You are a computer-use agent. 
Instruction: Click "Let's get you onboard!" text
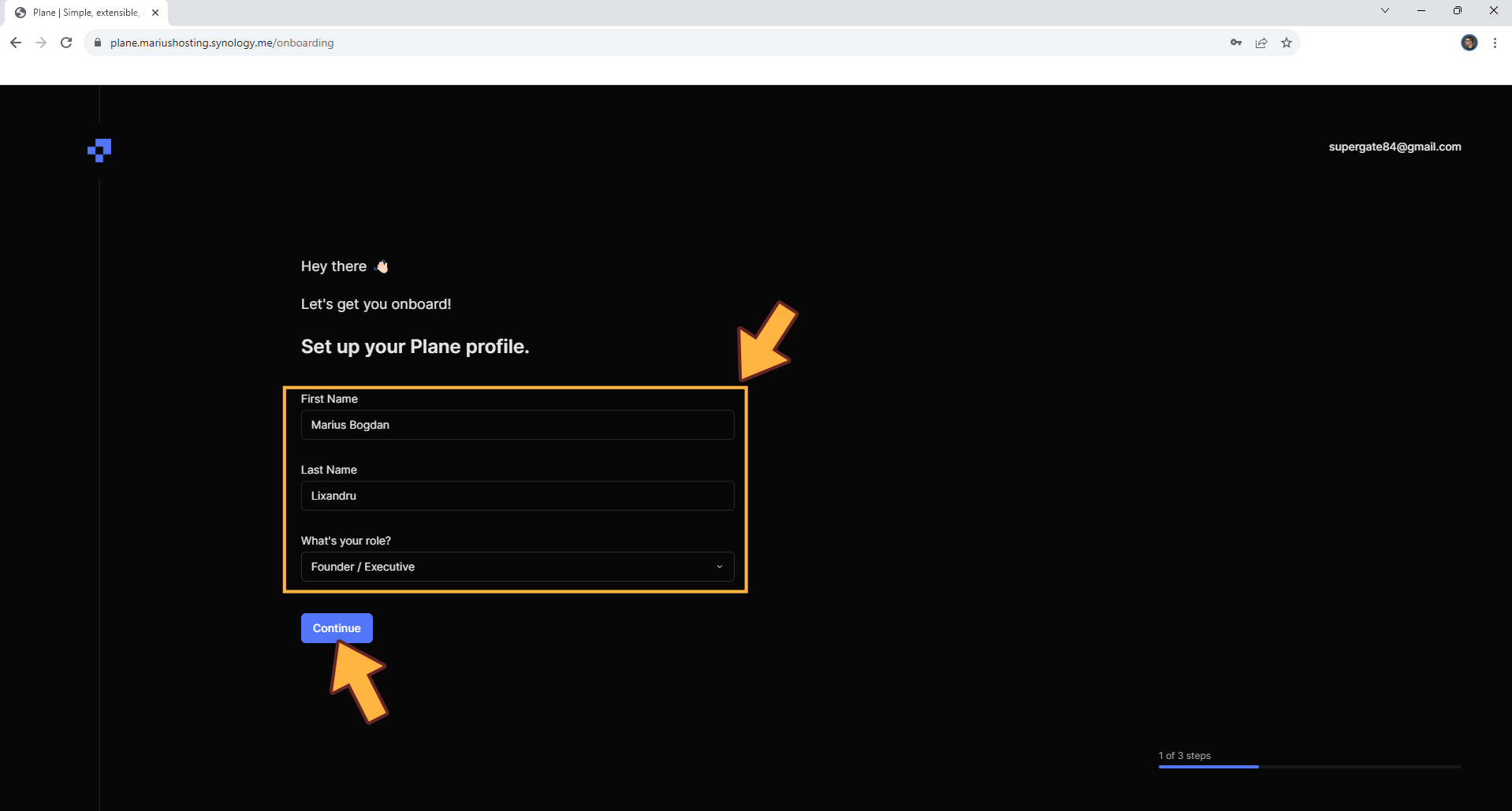coord(376,304)
